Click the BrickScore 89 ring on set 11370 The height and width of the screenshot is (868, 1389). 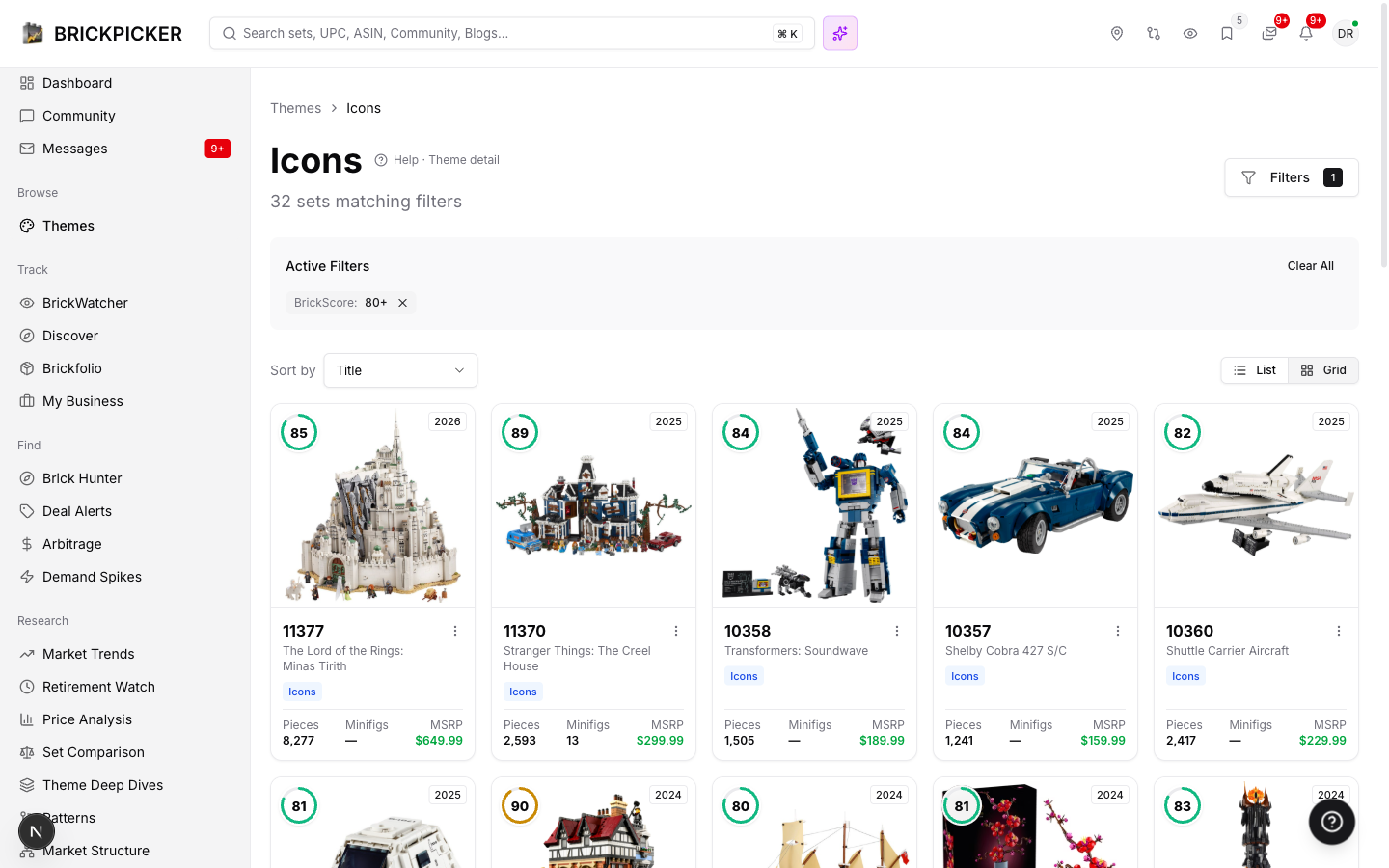[520, 433]
